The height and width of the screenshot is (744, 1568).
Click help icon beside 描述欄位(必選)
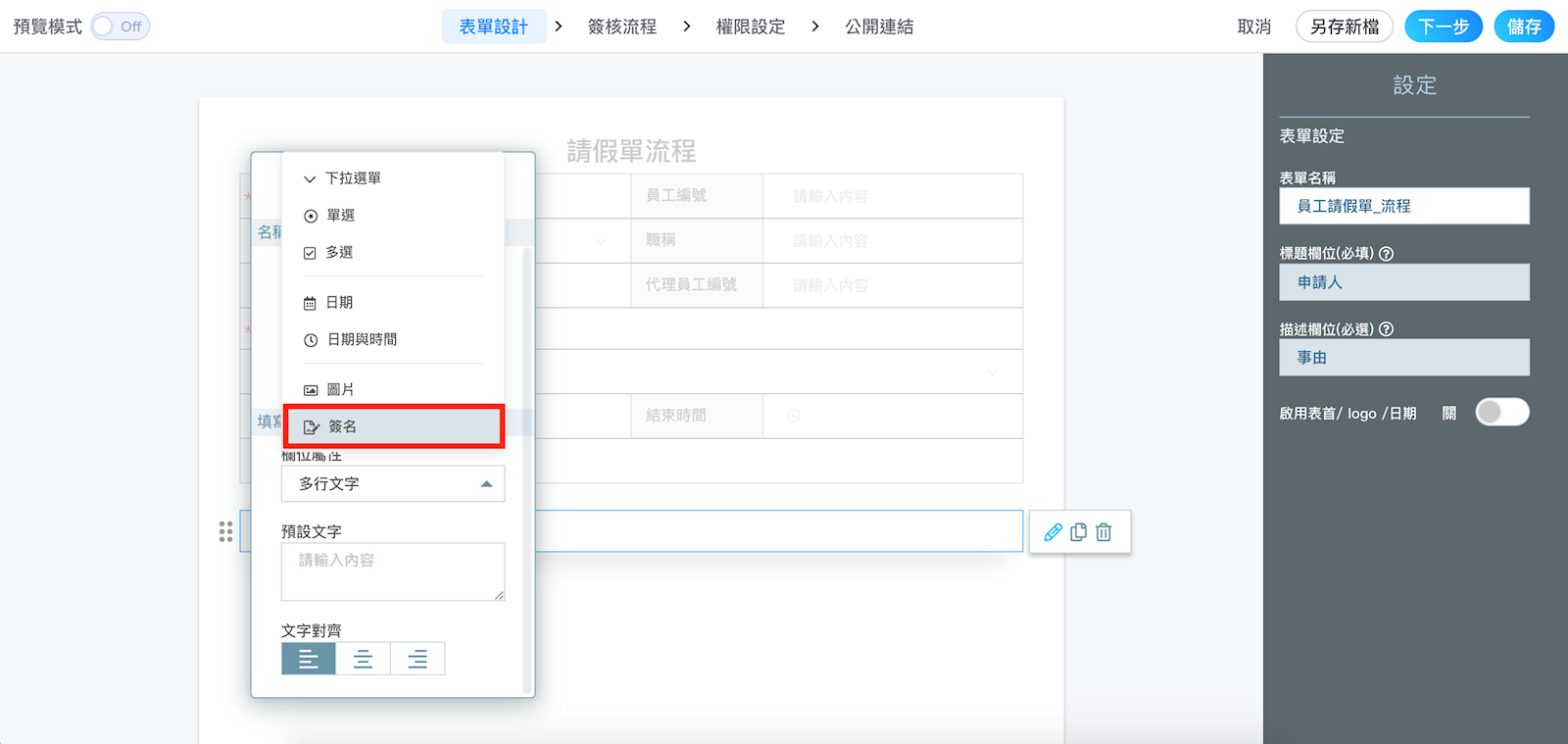tap(1386, 329)
